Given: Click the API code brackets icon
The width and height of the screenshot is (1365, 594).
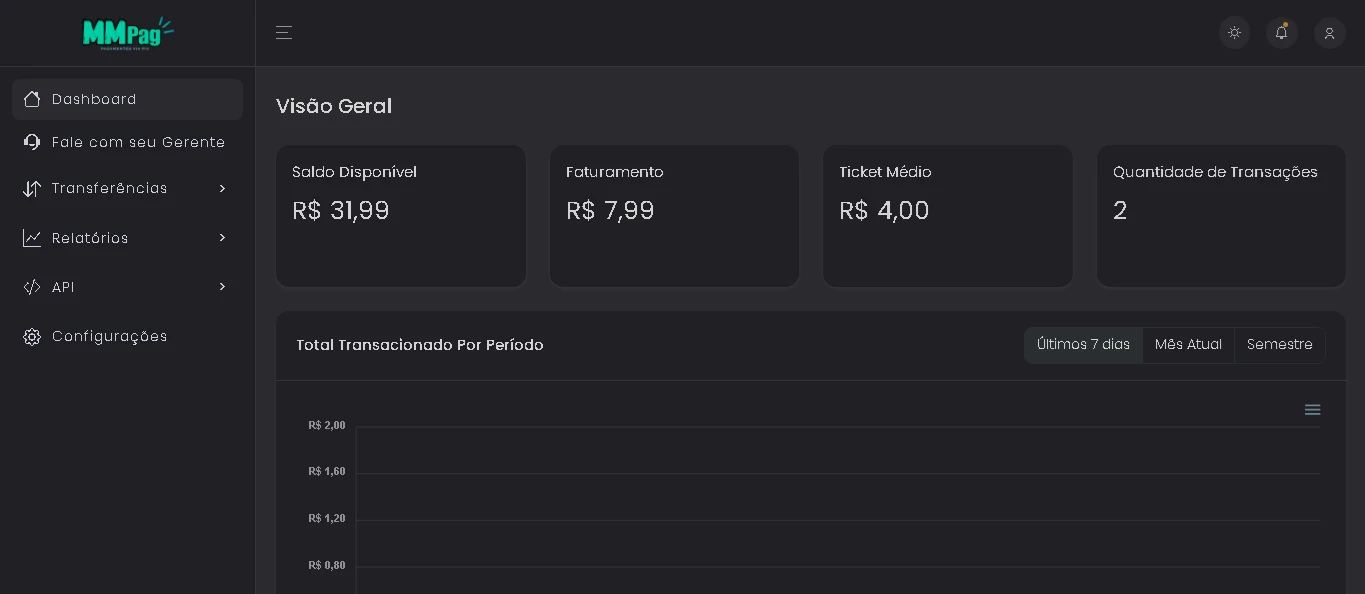Looking at the screenshot, I should 32,287.
